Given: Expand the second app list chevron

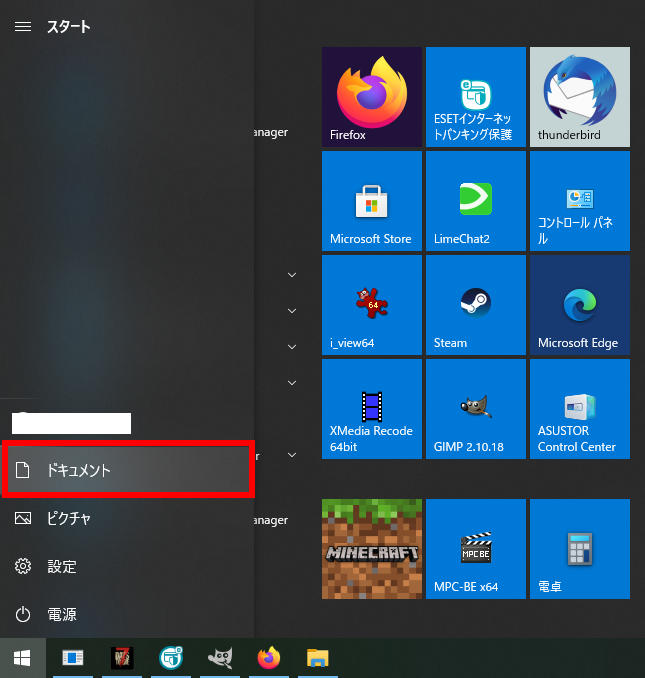Looking at the screenshot, I should tap(292, 311).
